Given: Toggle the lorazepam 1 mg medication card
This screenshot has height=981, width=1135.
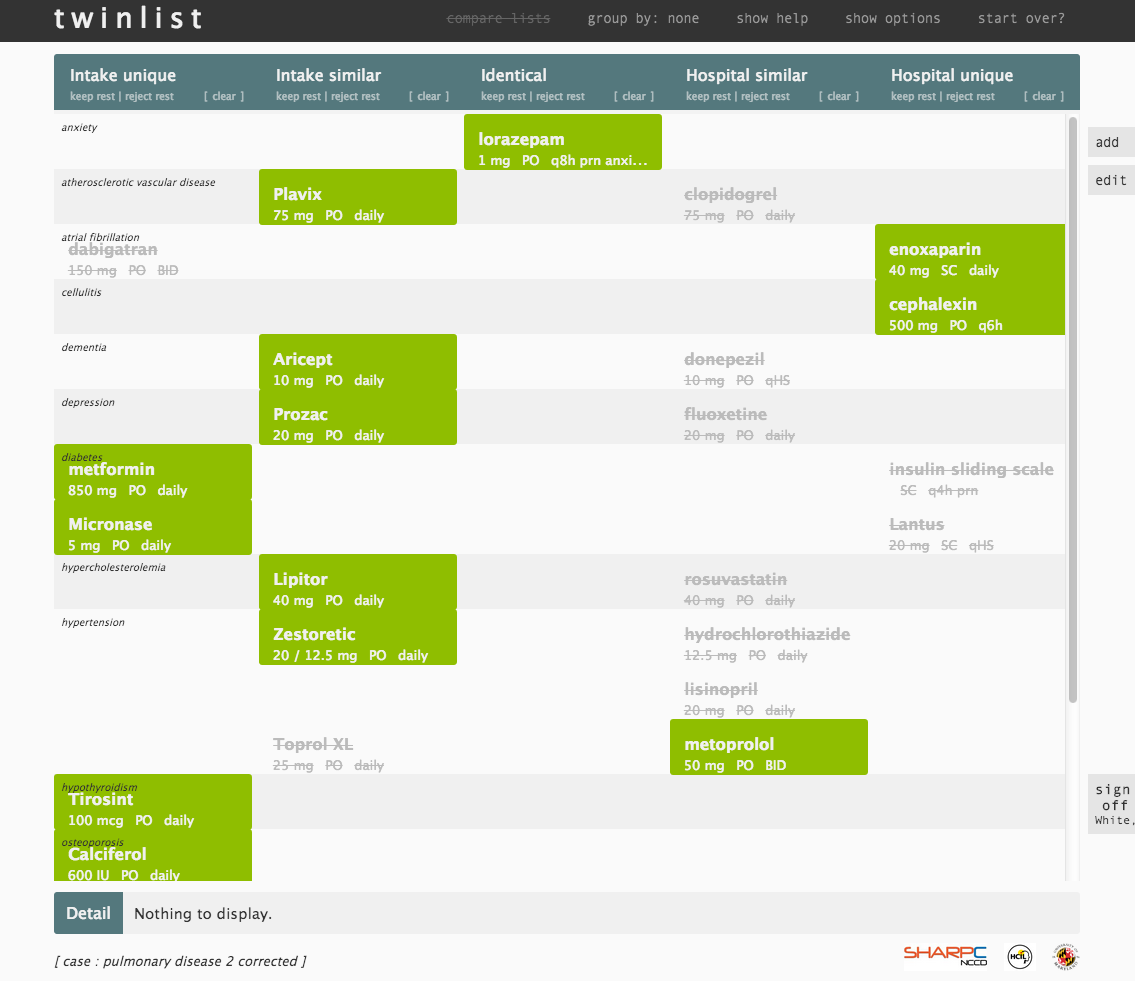Looking at the screenshot, I should [x=562, y=142].
